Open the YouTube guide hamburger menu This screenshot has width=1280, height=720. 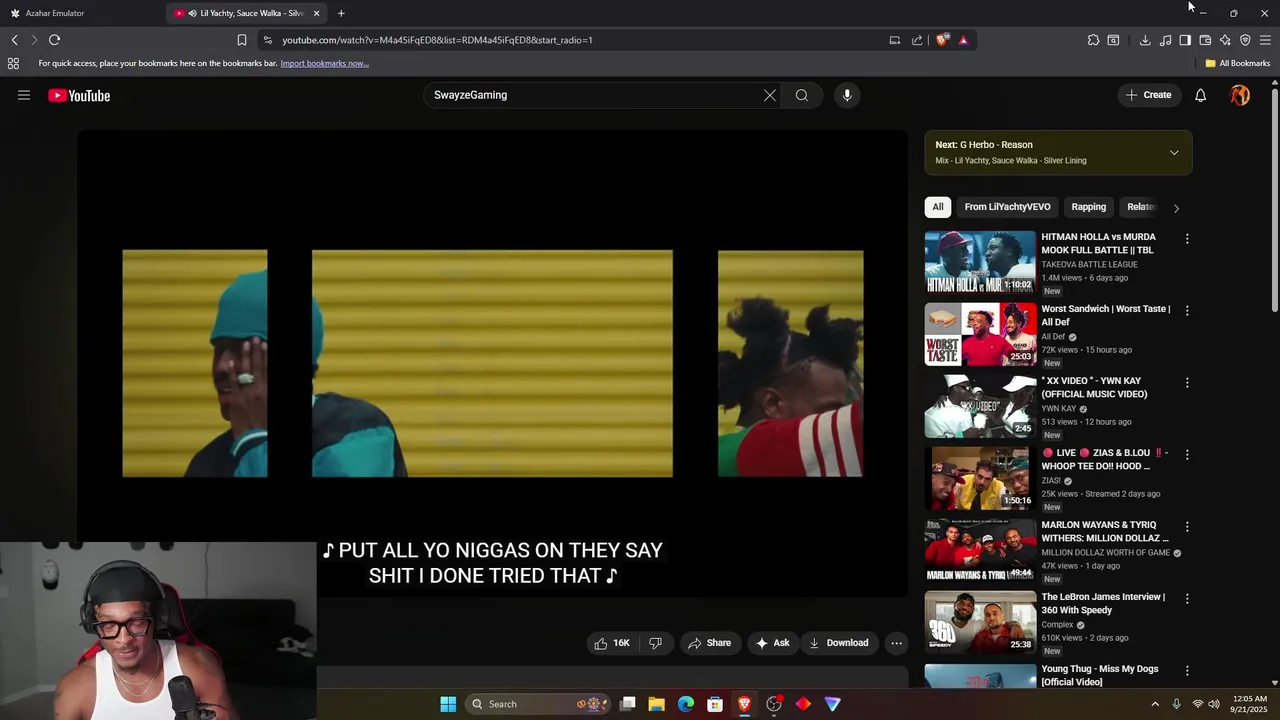(24, 95)
